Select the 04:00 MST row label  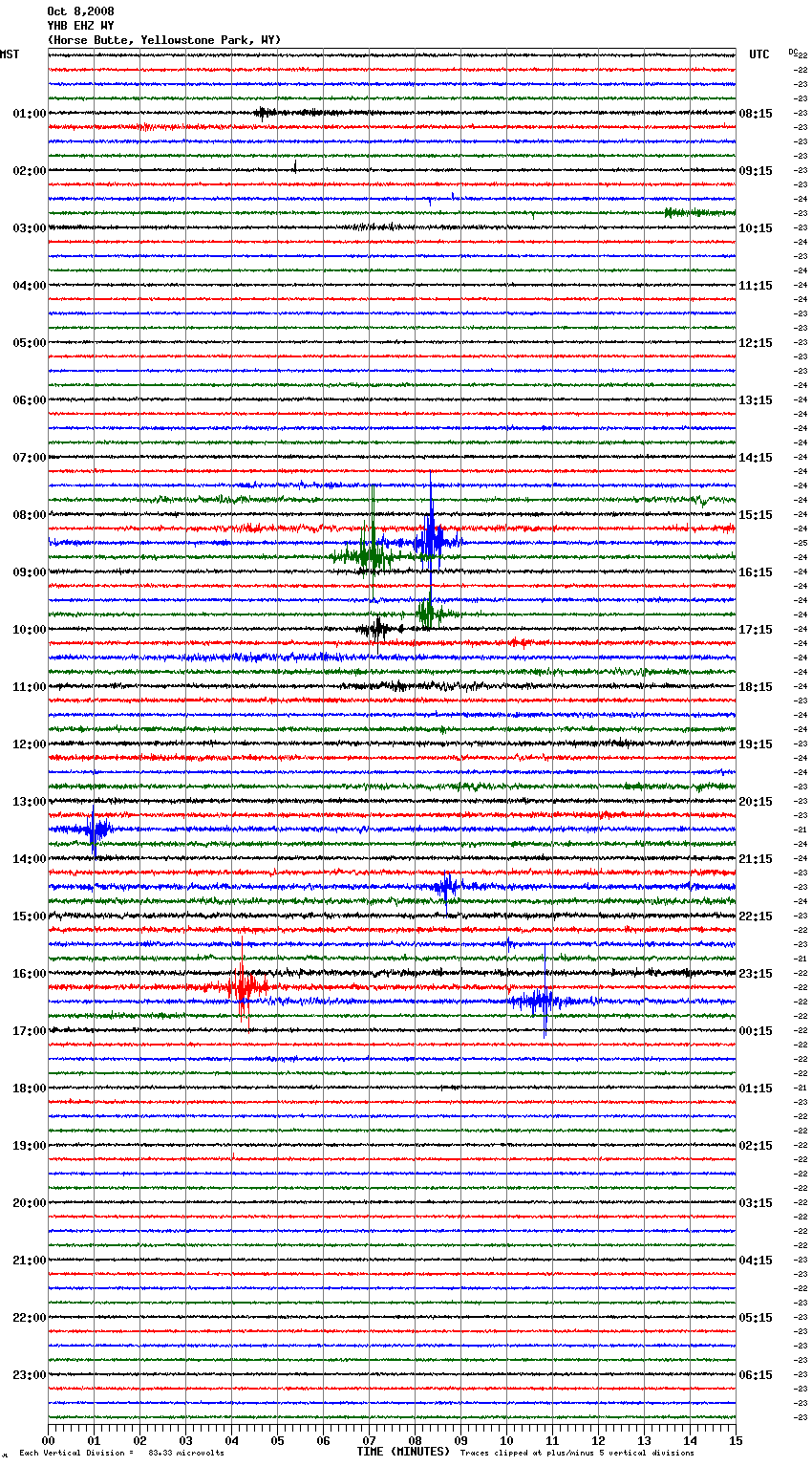click(30, 286)
